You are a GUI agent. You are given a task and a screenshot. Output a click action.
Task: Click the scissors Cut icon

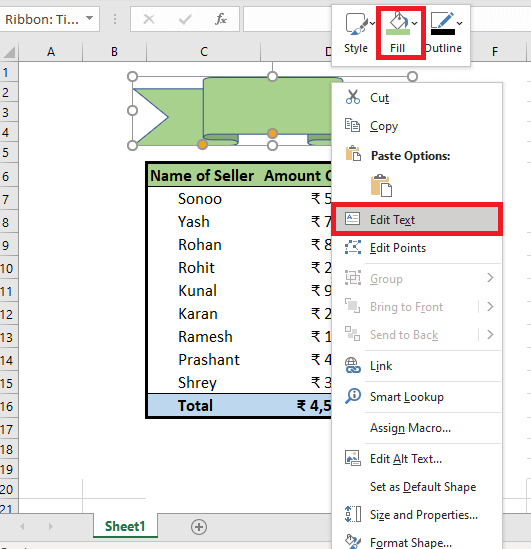(352, 97)
